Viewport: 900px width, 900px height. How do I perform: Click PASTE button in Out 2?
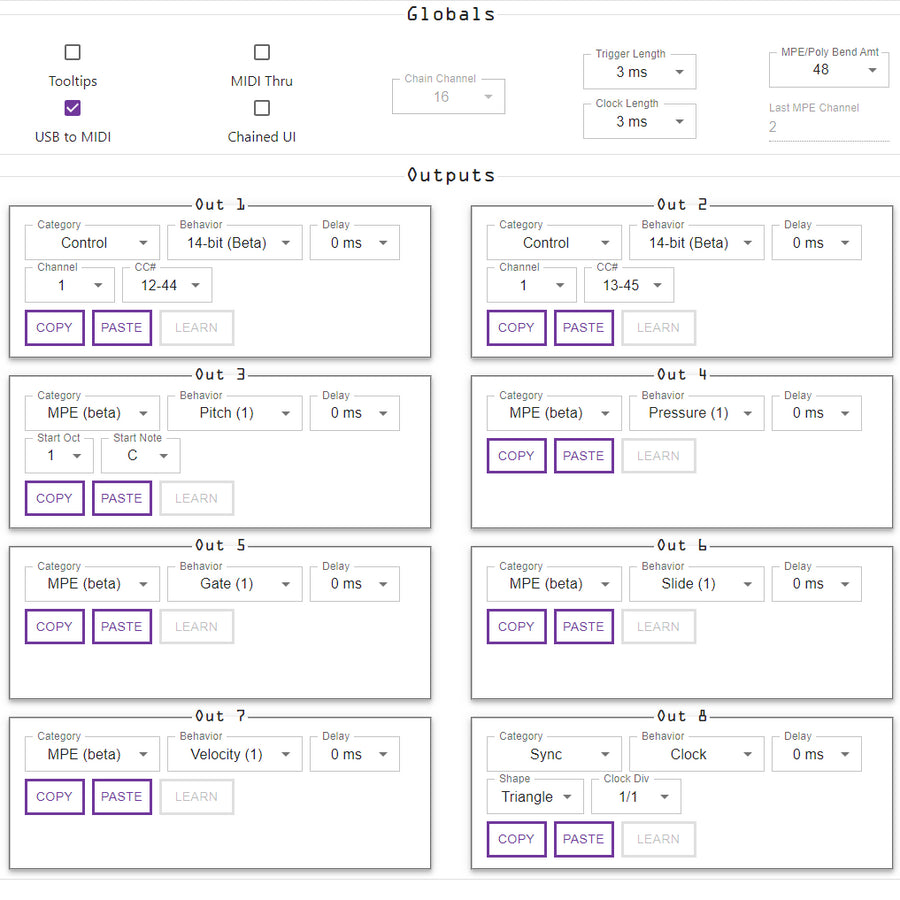pyautogui.click(x=583, y=328)
